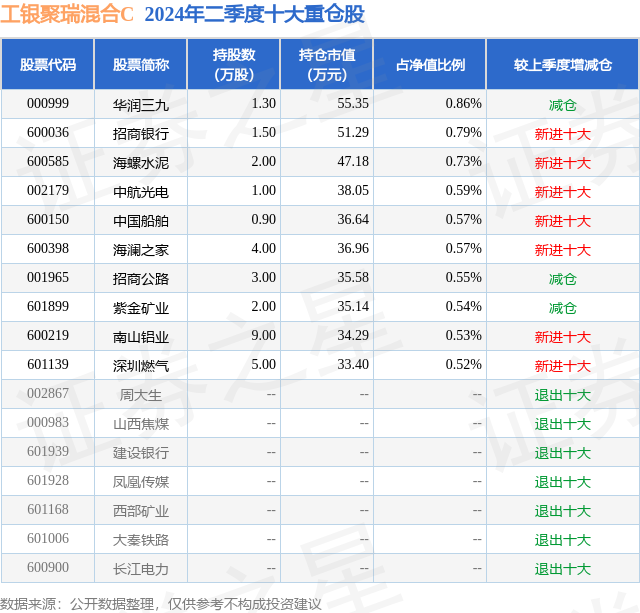Click the 海澜之家 stock name
640x613 pixels.
pyautogui.click(x=141, y=249)
